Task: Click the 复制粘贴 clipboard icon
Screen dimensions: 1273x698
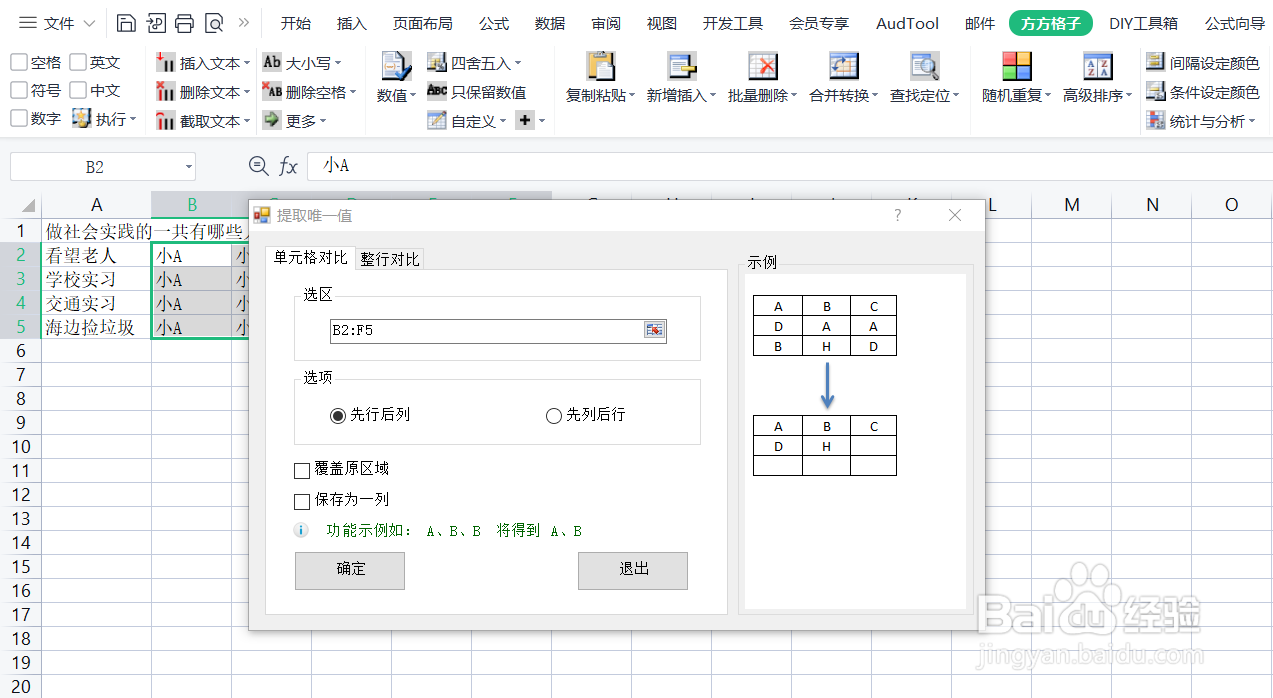Action: pyautogui.click(x=600, y=67)
